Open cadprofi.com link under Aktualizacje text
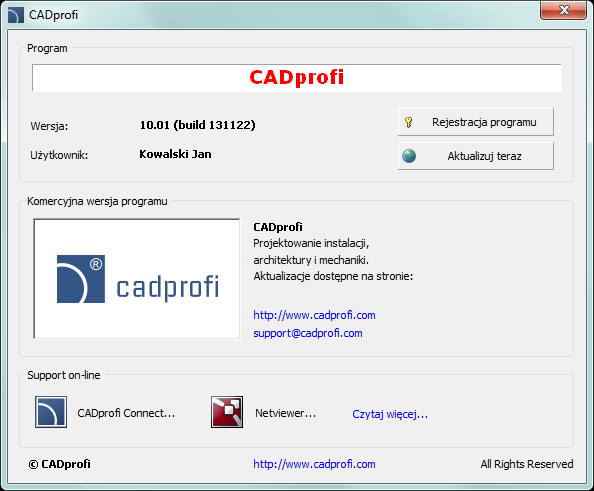Screen dimensions: 594x491 314,315
